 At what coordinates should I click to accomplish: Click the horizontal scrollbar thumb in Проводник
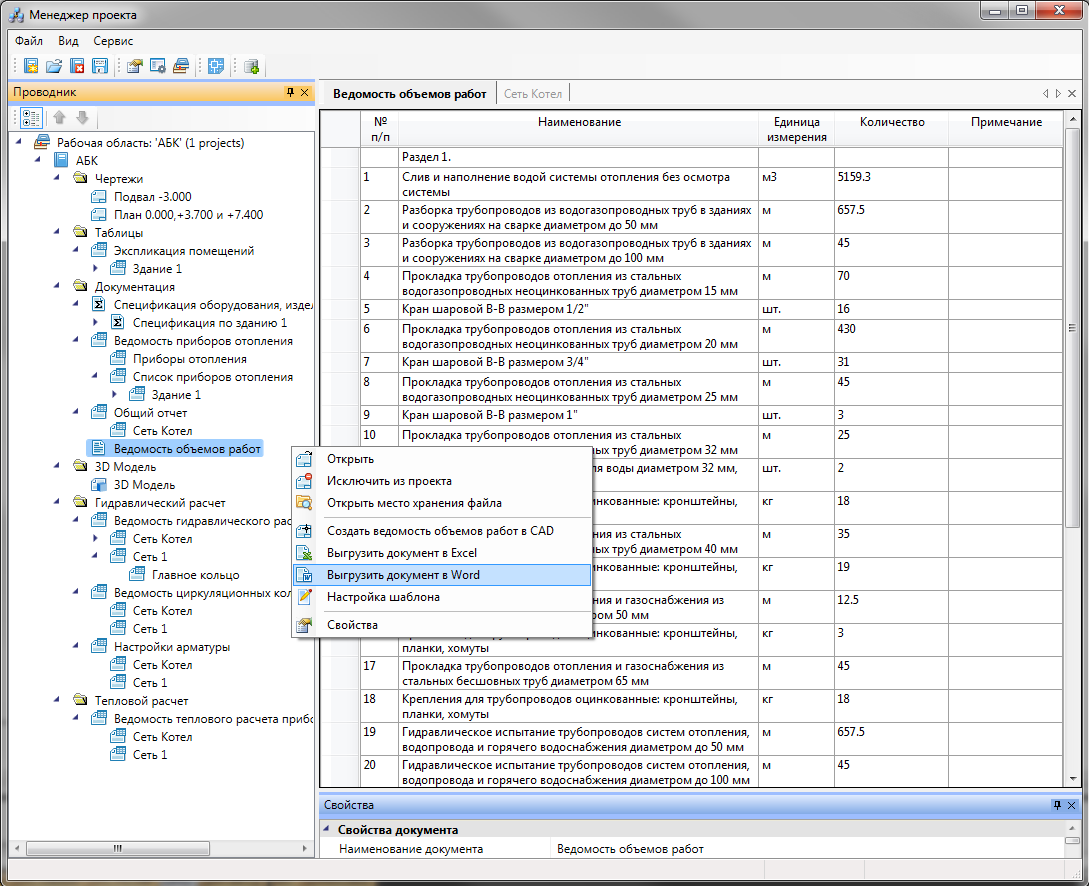coord(117,848)
